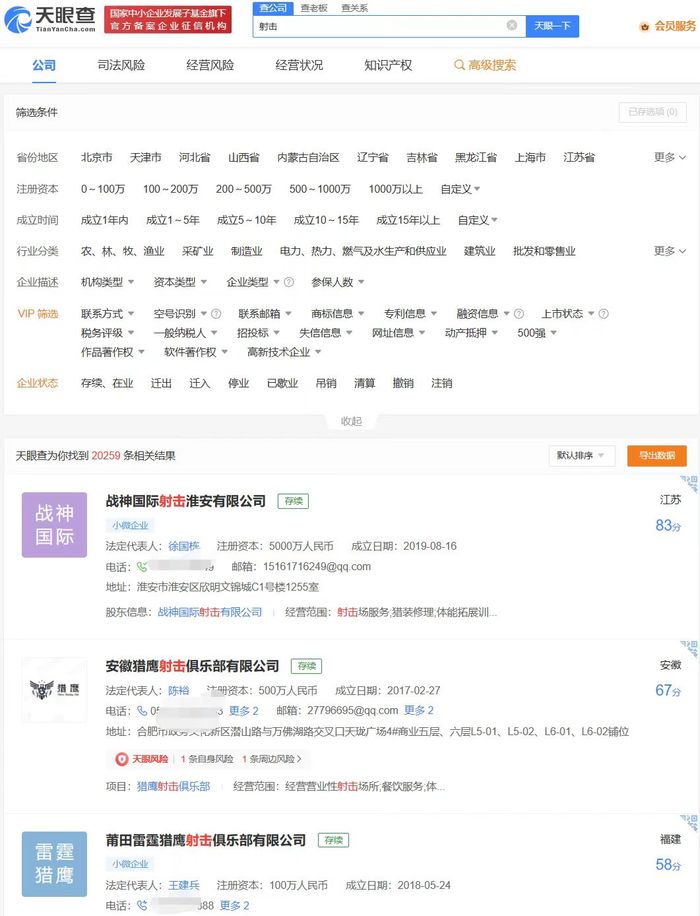Click the 天眼风险 risk icon

point(122,759)
